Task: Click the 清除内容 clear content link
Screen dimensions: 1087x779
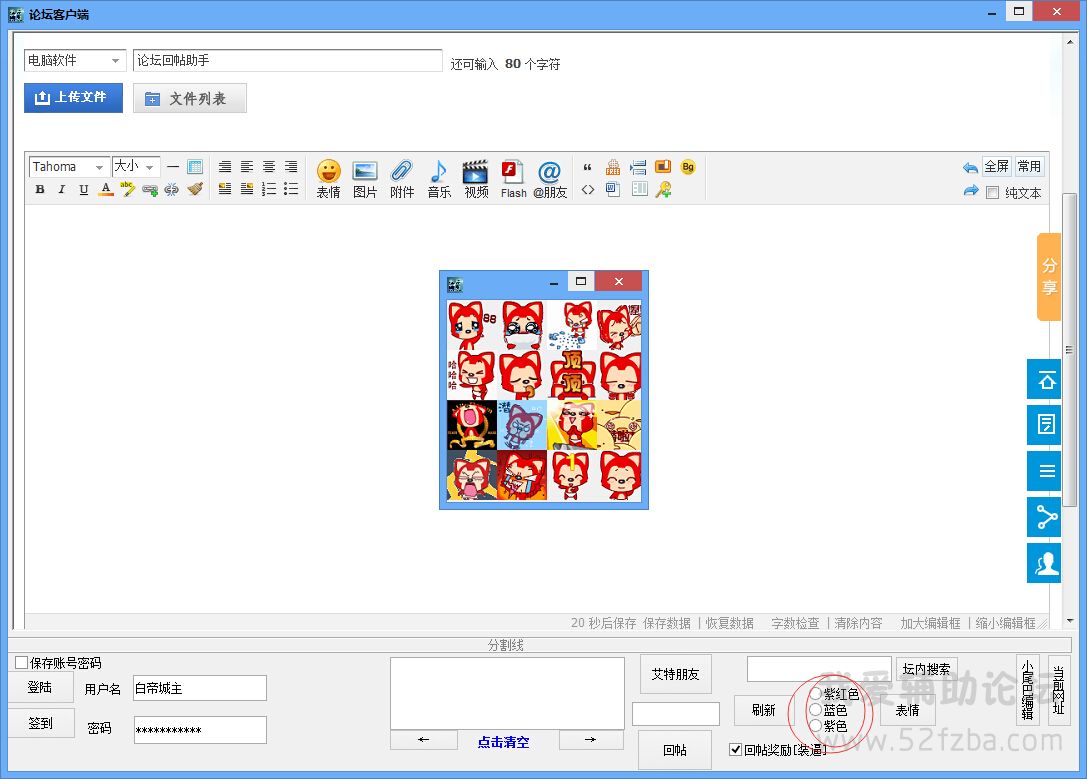Action: coord(858,623)
